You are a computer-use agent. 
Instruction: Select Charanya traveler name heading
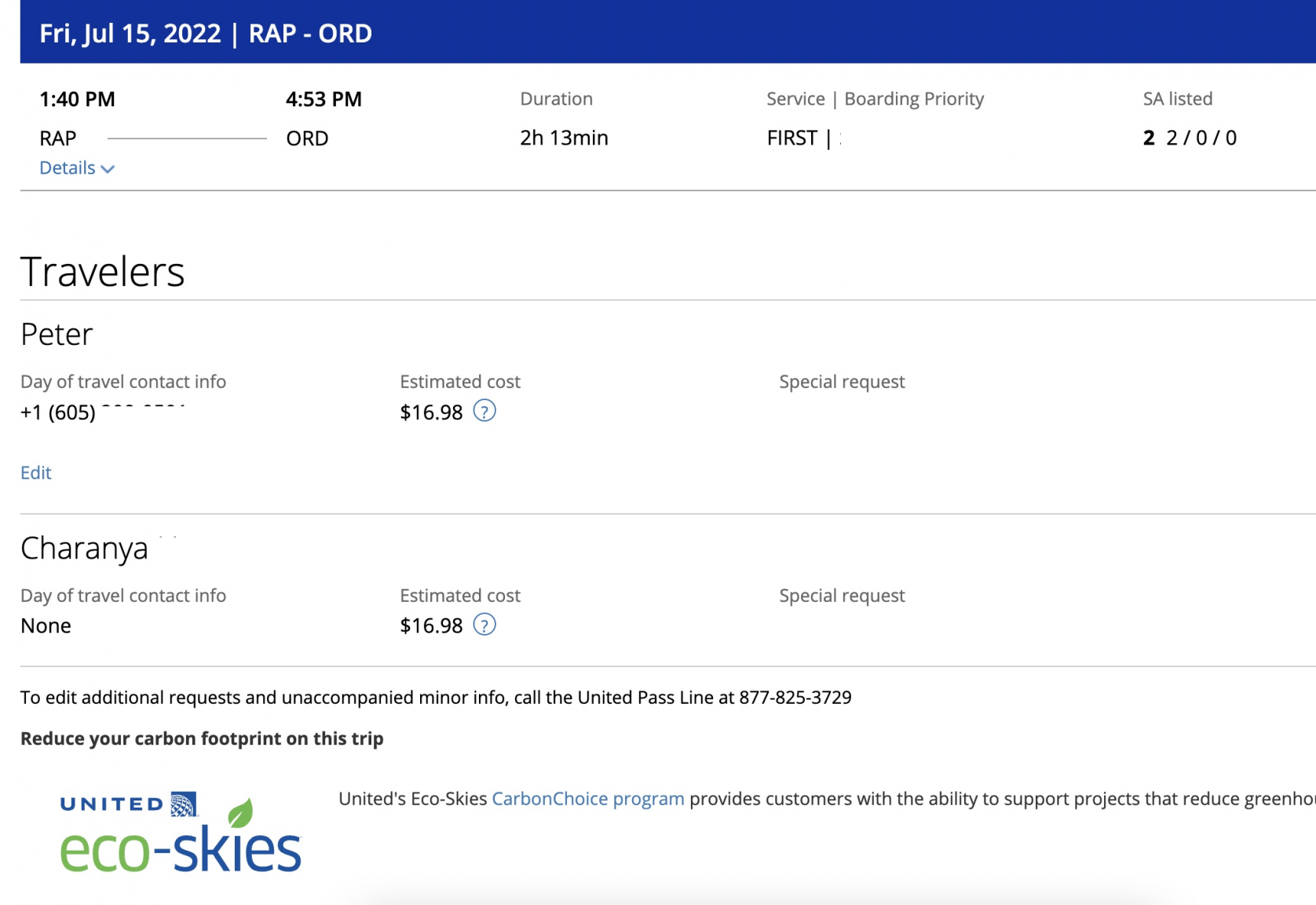pyautogui.click(x=84, y=548)
